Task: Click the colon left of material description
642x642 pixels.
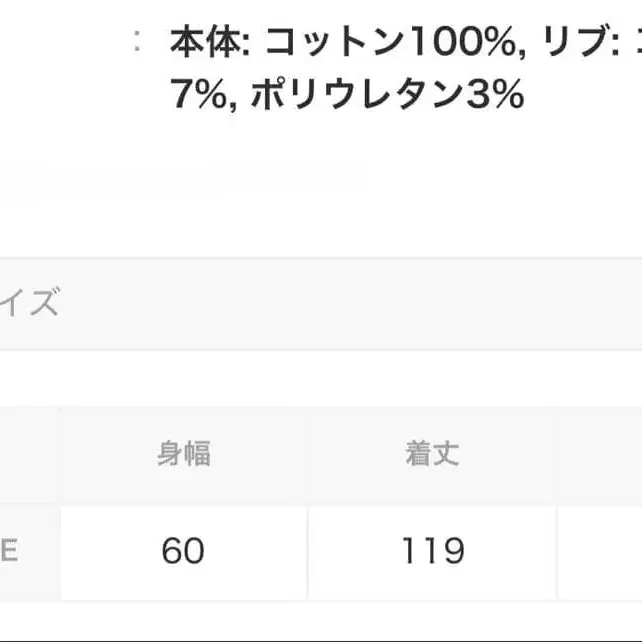Action: coord(137,43)
